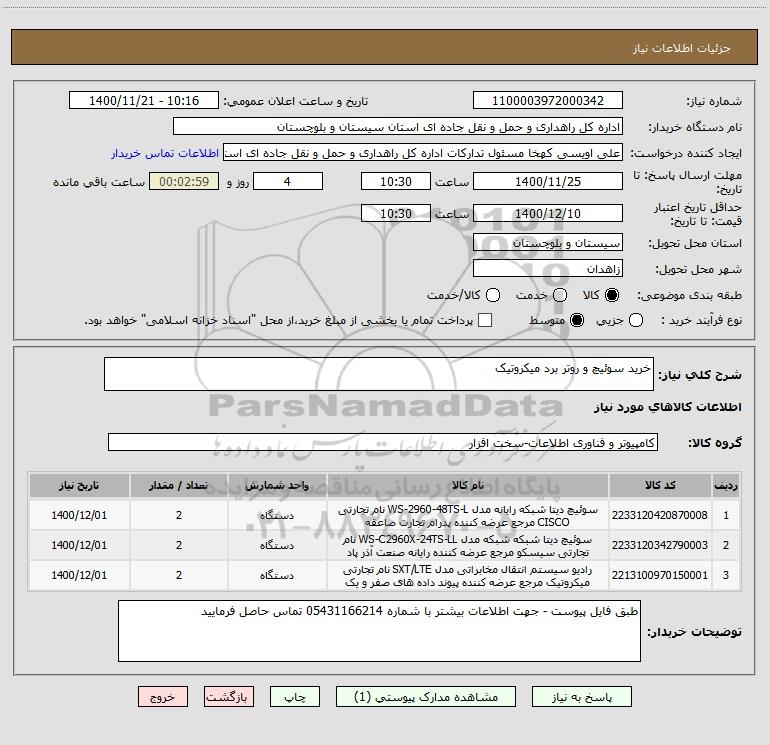770x745 pixels.
Task: Click the نام کالا column header
Action: click(x=468, y=486)
